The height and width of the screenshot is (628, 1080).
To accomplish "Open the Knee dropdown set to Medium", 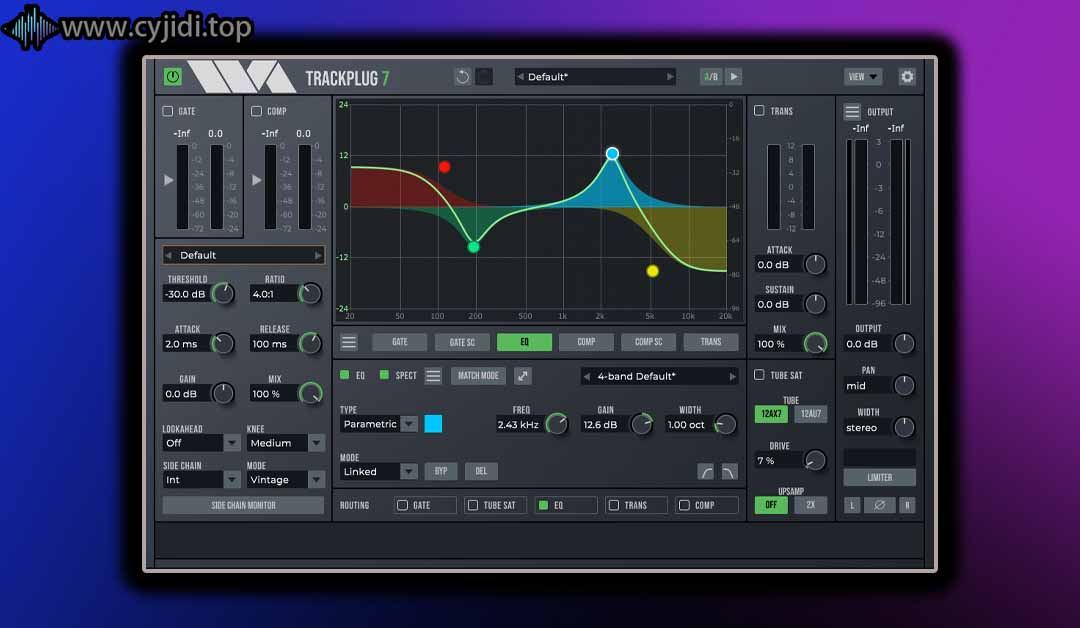I will click(x=285, y=443).
